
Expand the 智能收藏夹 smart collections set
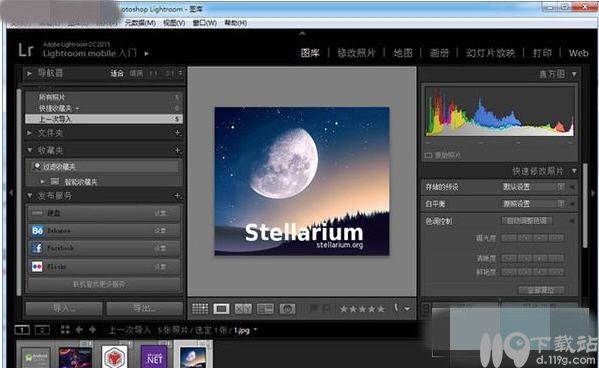(42, 181)
